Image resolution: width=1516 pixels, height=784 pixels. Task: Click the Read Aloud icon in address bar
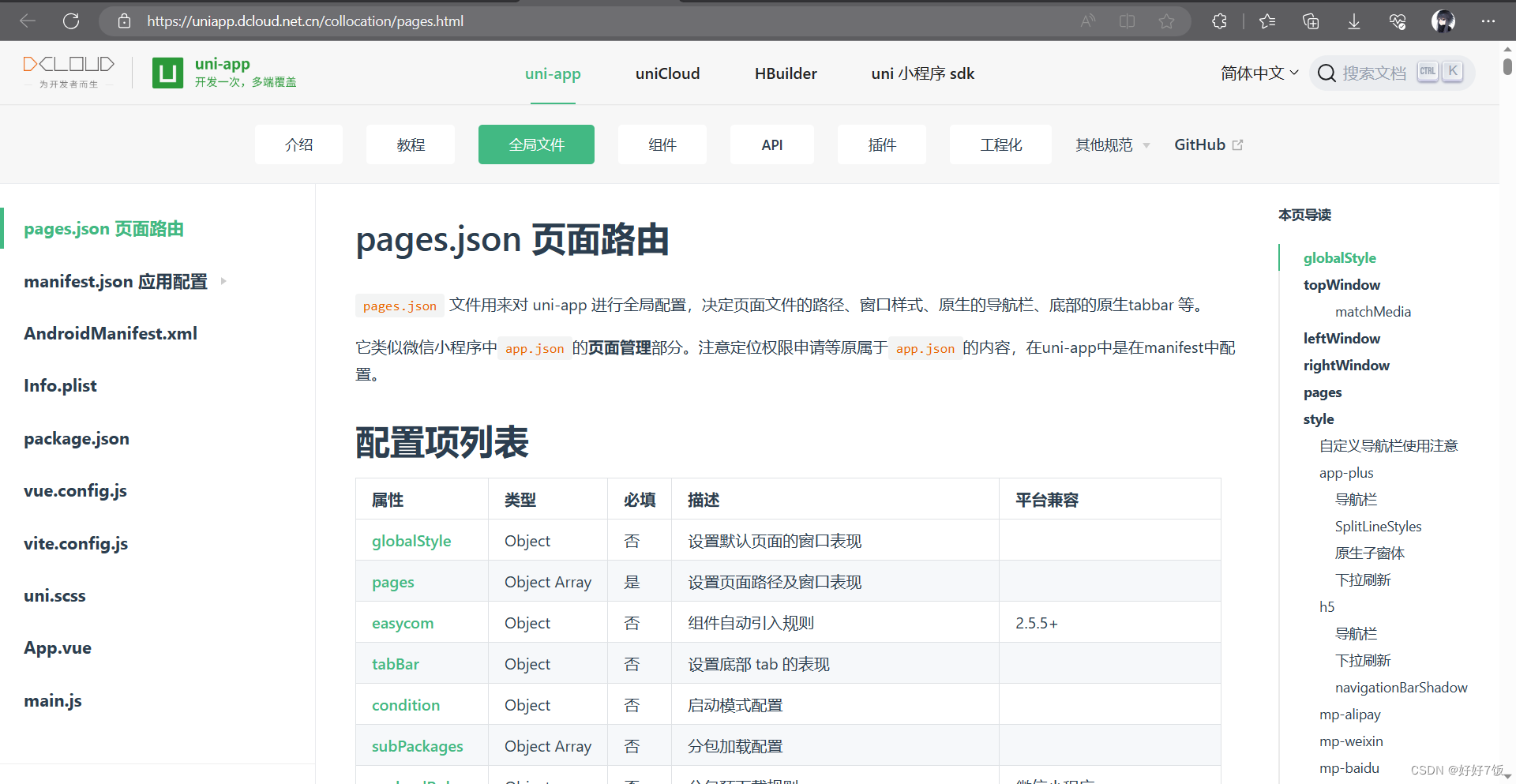click(x=1087, y=21)
